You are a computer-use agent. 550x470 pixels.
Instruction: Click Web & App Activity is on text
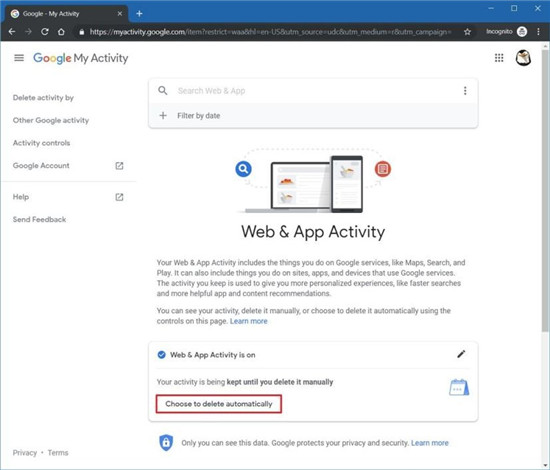click(x=213, y=355)
